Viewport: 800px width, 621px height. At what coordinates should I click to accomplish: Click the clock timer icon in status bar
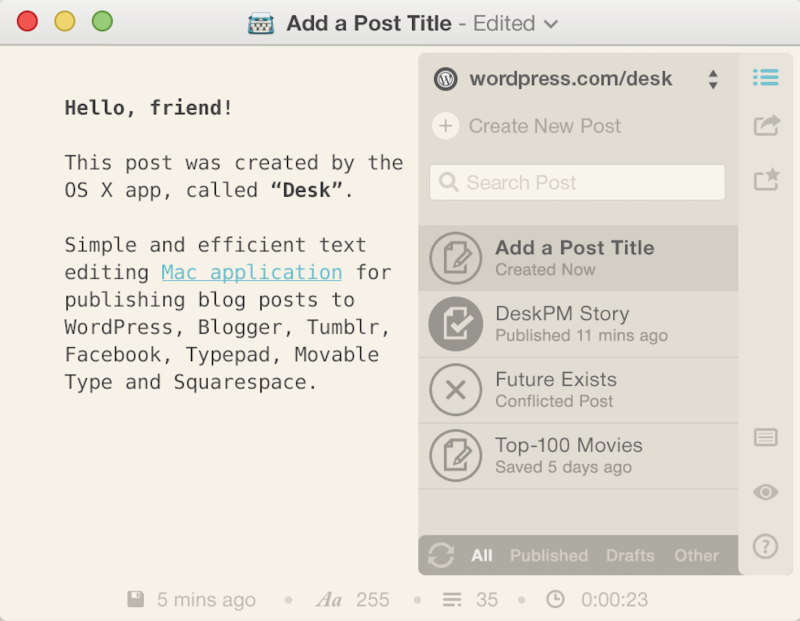point(555,599)
